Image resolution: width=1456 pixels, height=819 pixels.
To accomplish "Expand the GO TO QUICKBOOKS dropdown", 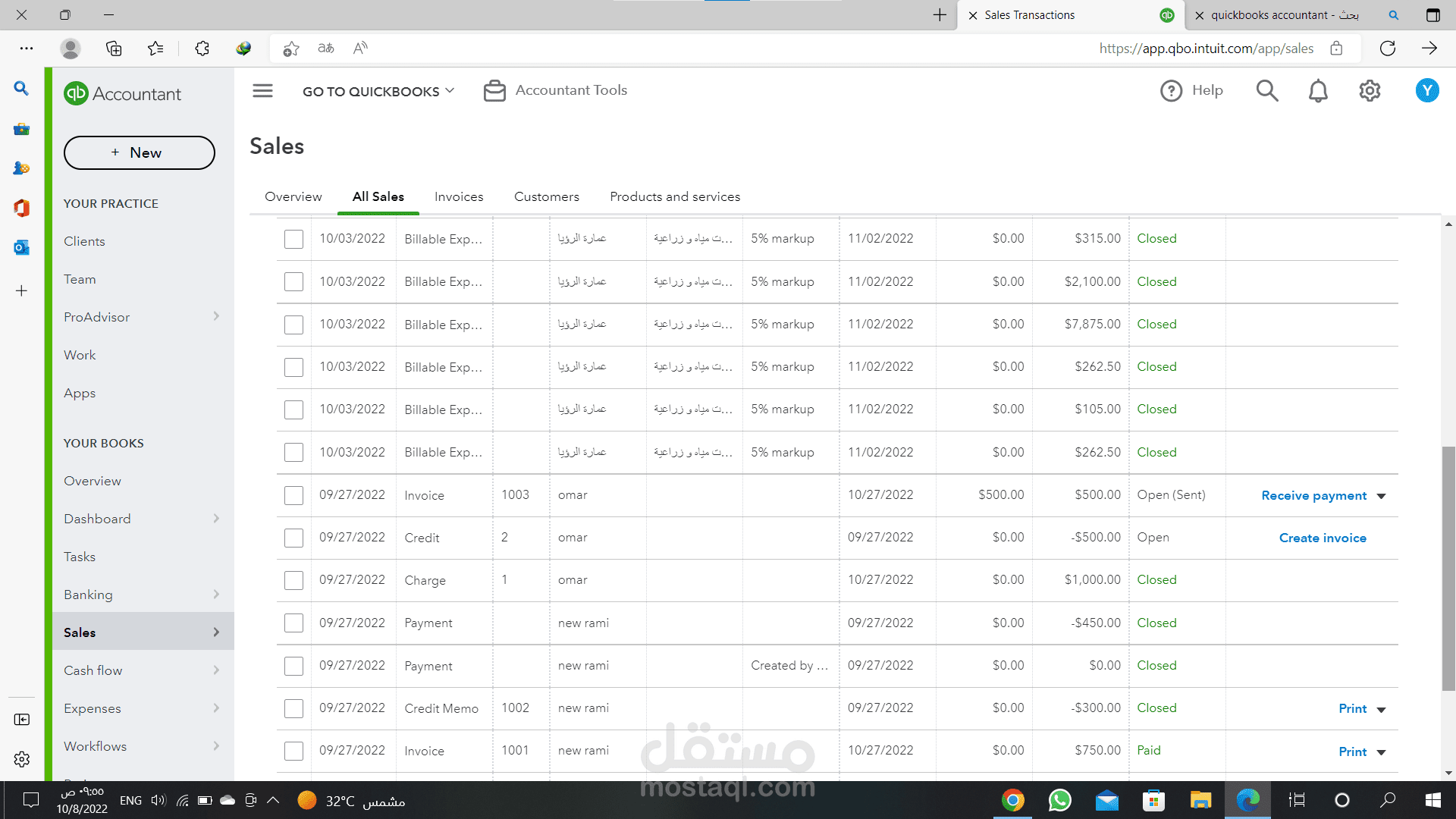I will (x=378, y=91).
